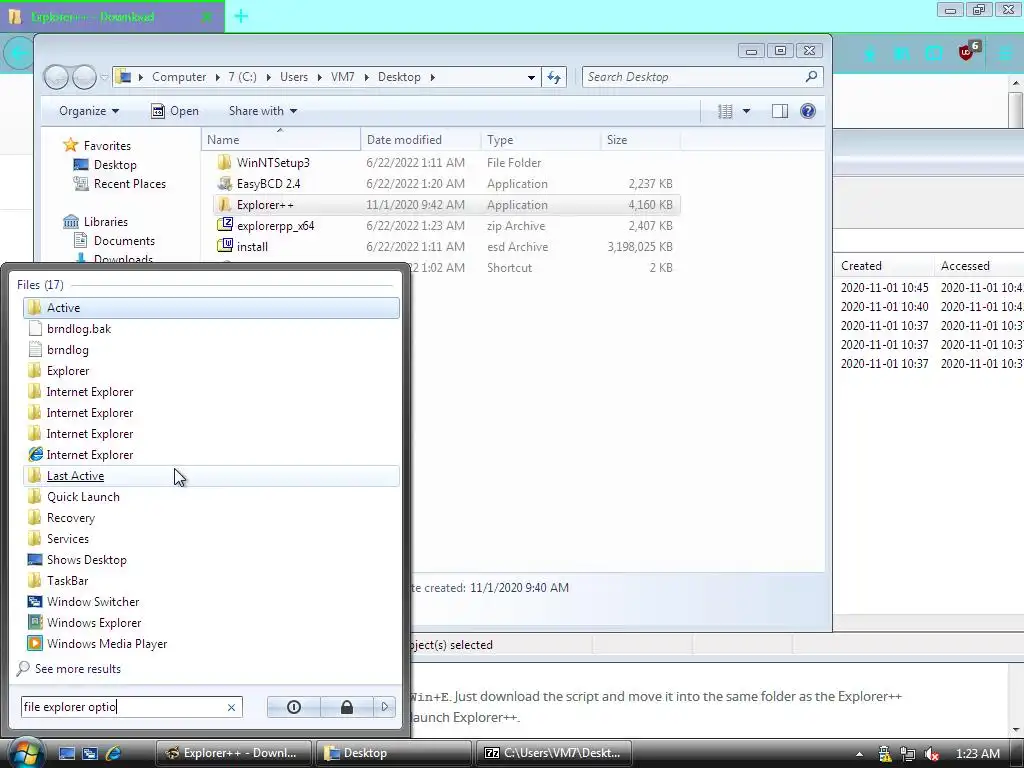Open Desktop under Favorites
Image resolution: width=1024 pixels, height=768 pixels.
tap(115, 165)
